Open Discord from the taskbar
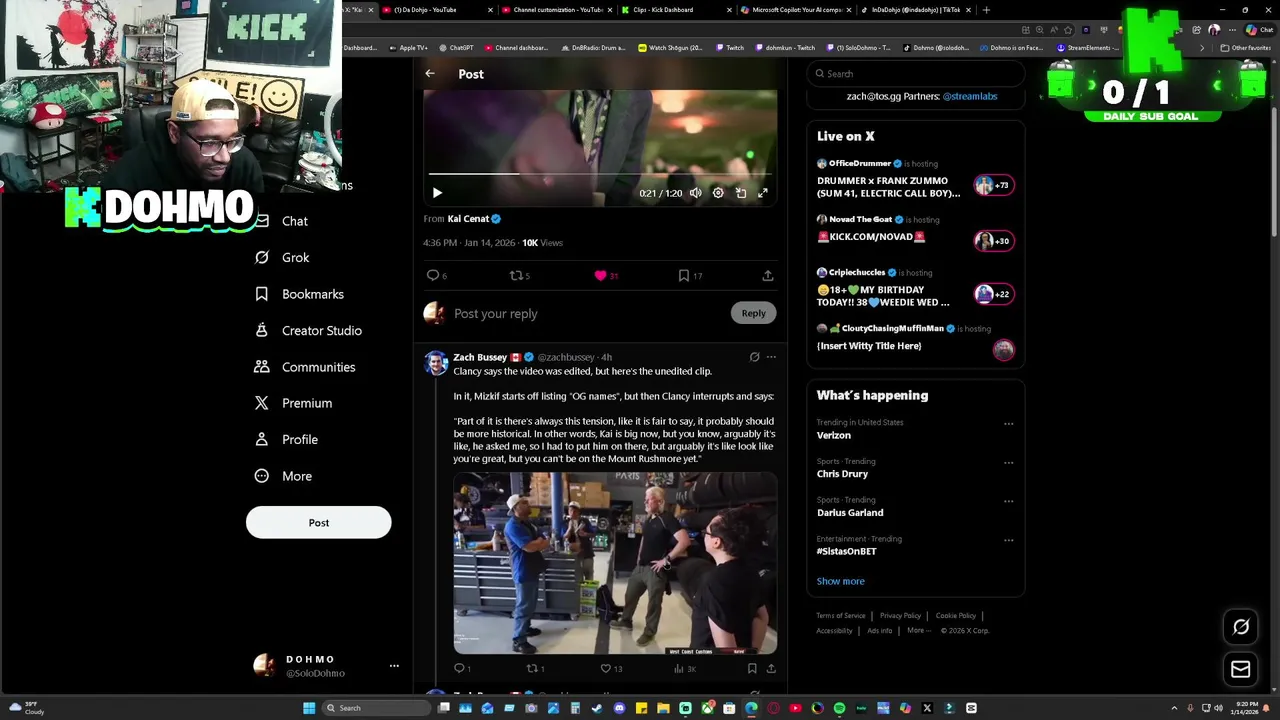Viewport: 1280px width, 720px height. click(x=619, y=708)
